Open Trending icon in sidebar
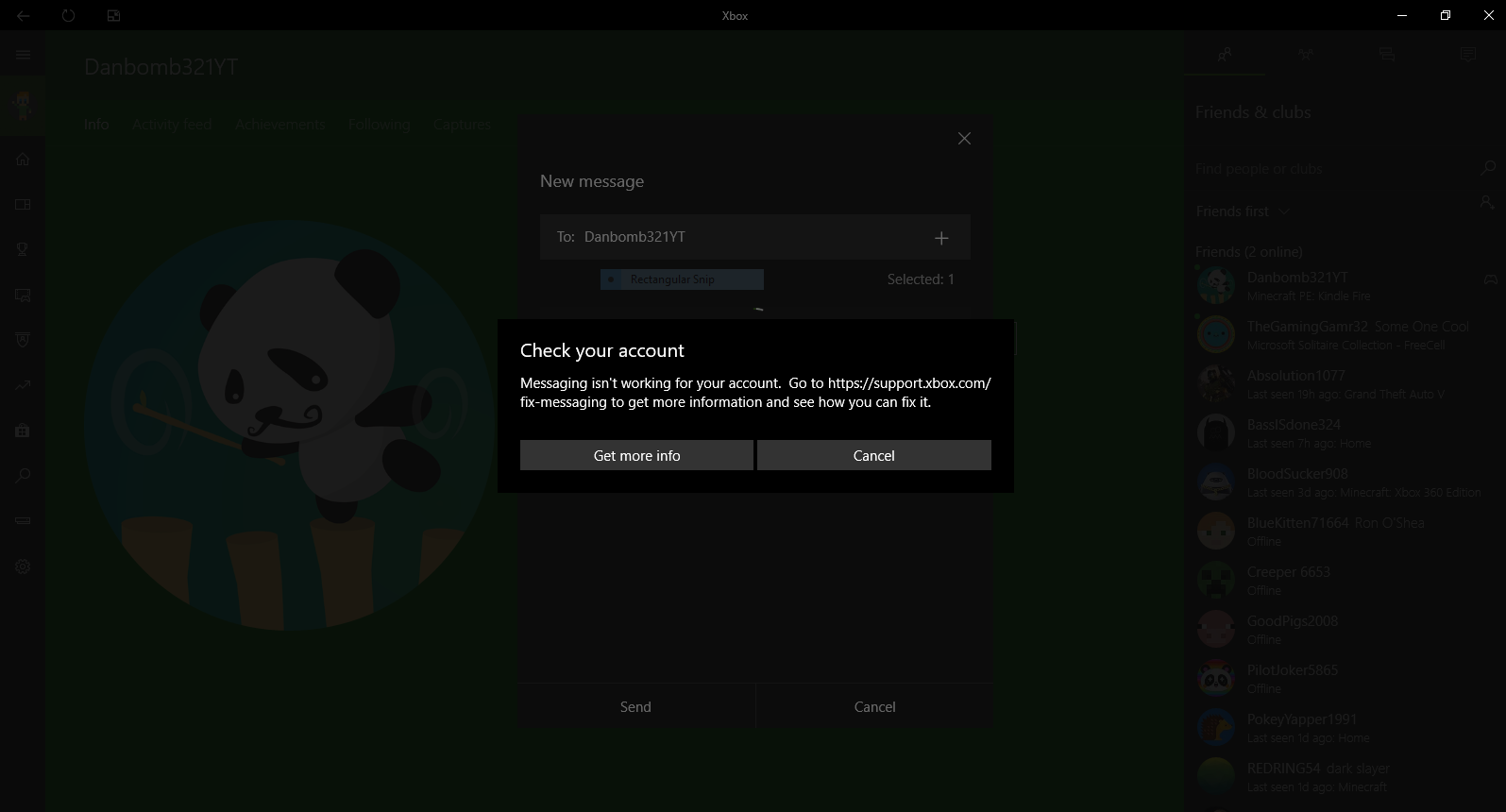The width and height of the screenshot is (1506, 812). point(23,385)
